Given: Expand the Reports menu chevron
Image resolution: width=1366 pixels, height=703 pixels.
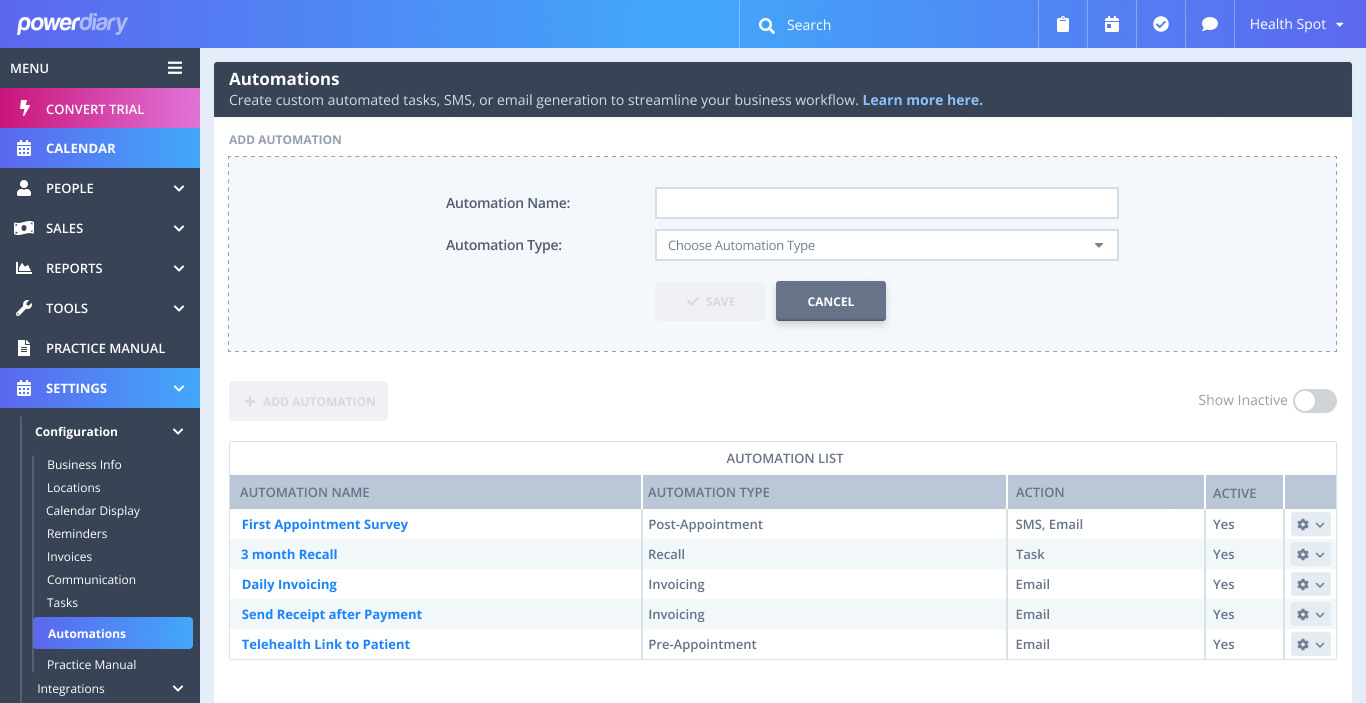Looking at the screenshot, I should [179, 268].
